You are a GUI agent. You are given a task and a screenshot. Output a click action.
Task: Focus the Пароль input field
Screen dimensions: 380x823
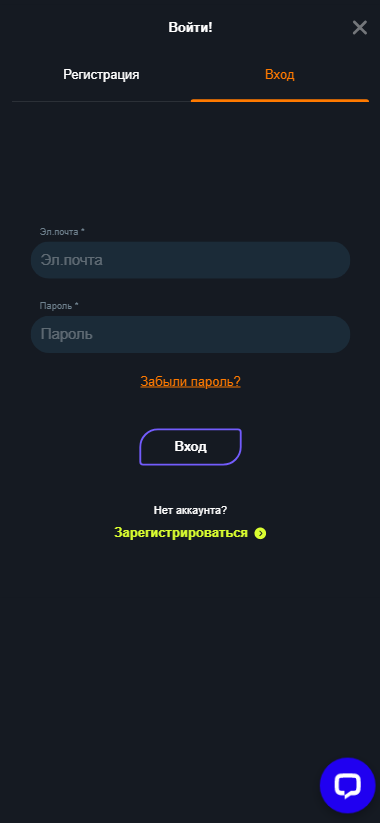[x=190, y=334]
